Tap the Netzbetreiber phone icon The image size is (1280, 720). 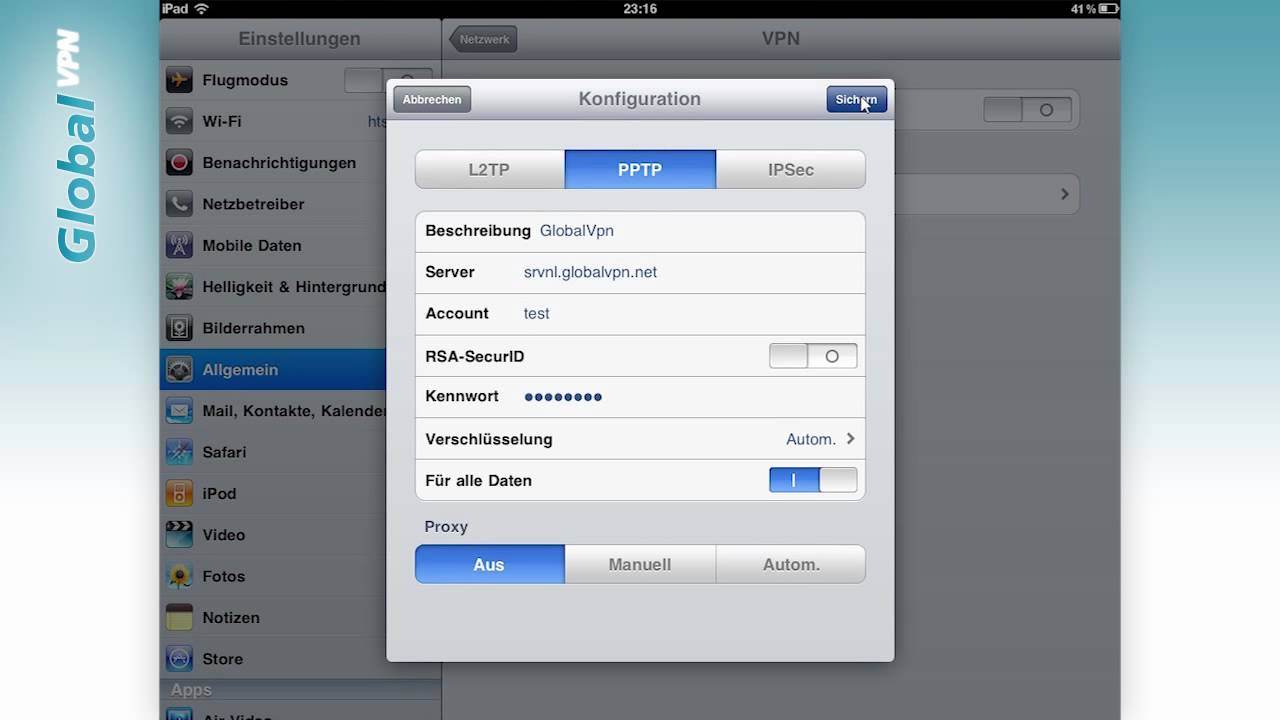180,204
